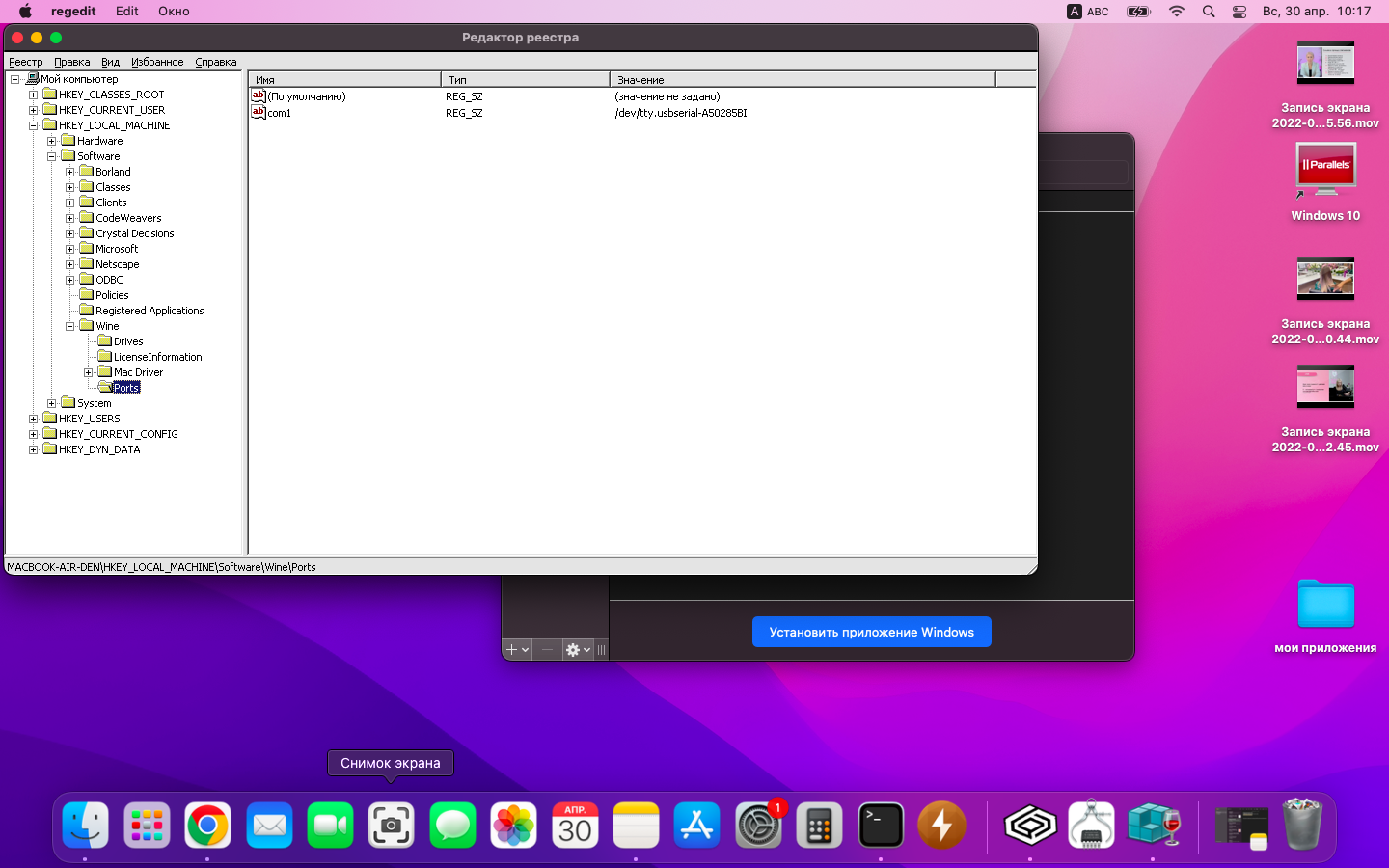Image resolution: width=1389 pixels, height=868 pixels.
Task: Launch the Screenshot app in Dock
Action: pyautogui.click(x=391, y=826)
